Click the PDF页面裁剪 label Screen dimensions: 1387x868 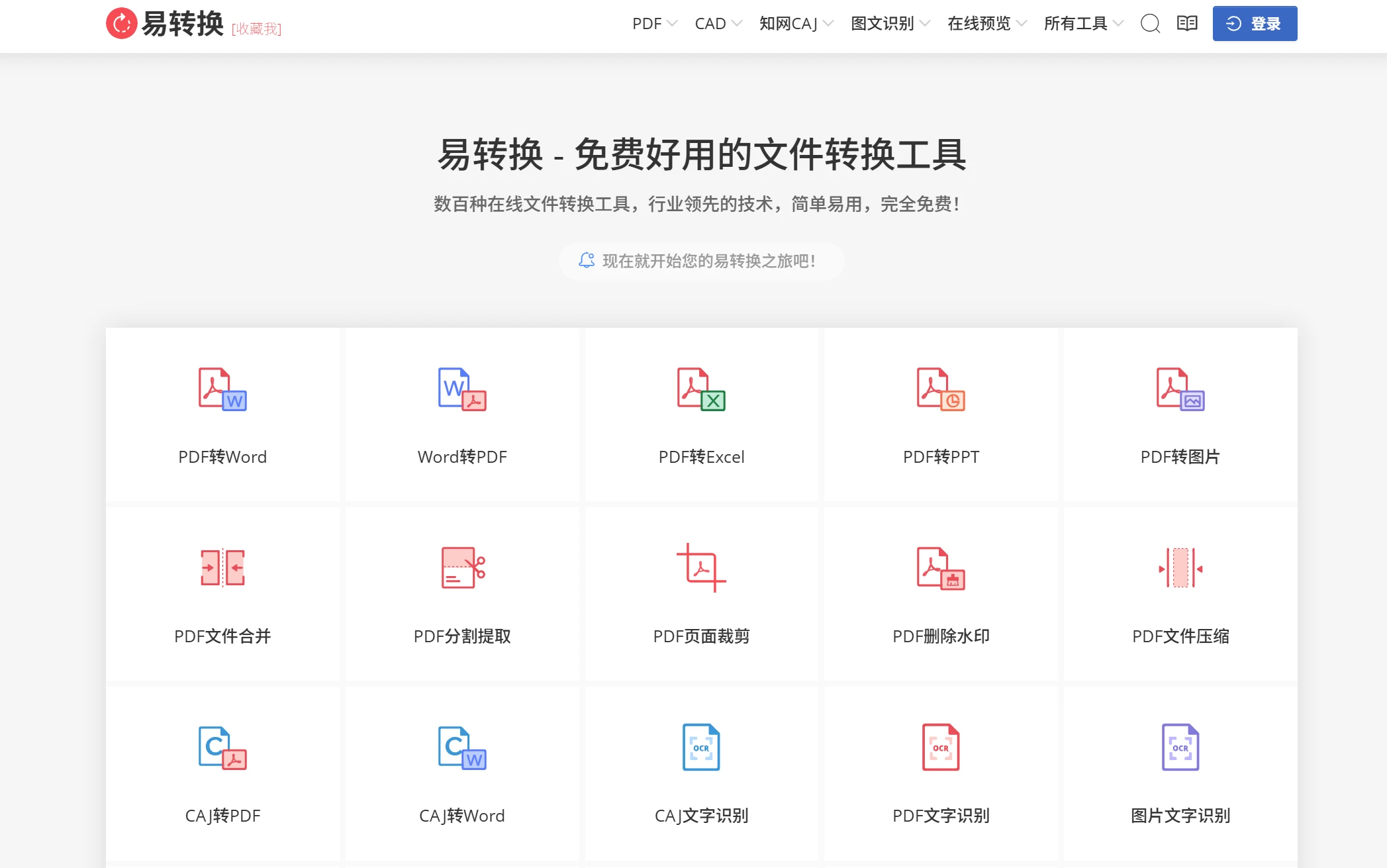[701, 636]
